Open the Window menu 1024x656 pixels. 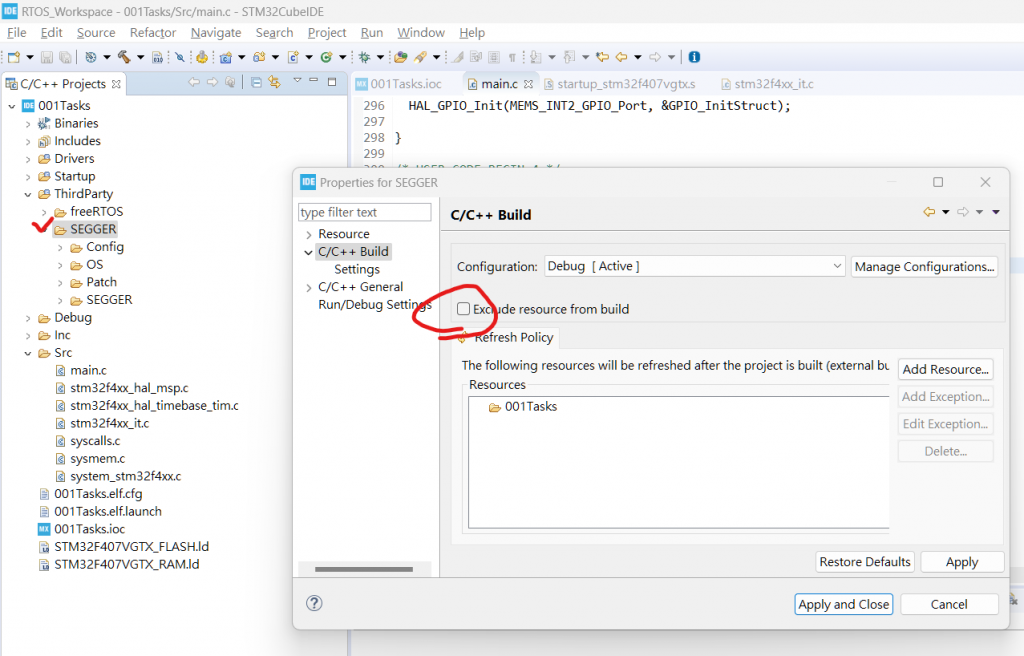[421, 33]
